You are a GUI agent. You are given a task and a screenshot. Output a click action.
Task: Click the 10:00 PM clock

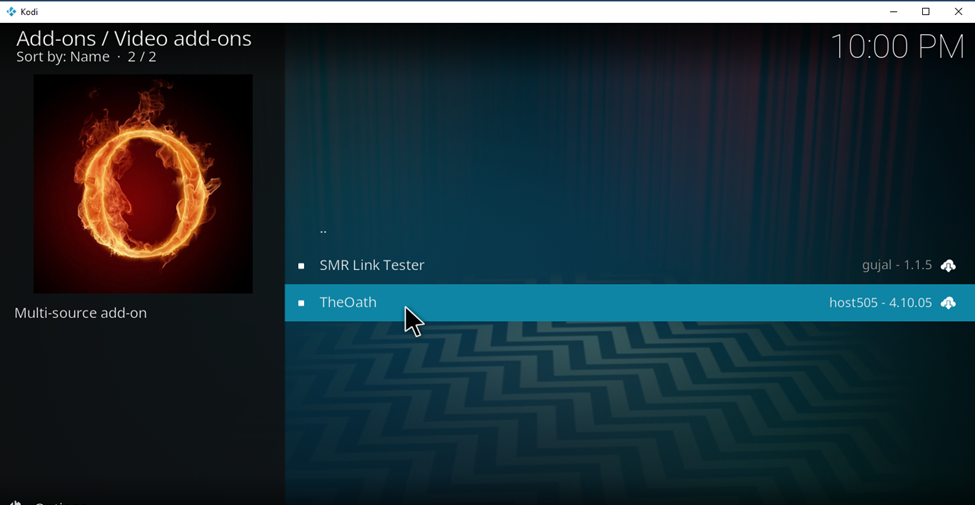pos(897,47)
